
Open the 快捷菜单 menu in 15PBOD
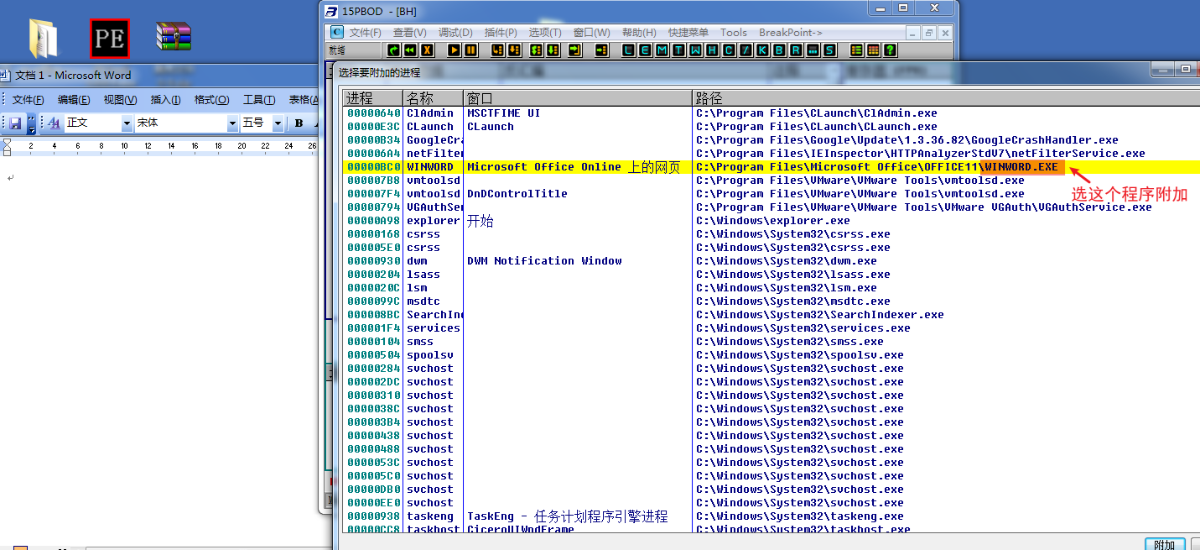[x=687, y=32]
